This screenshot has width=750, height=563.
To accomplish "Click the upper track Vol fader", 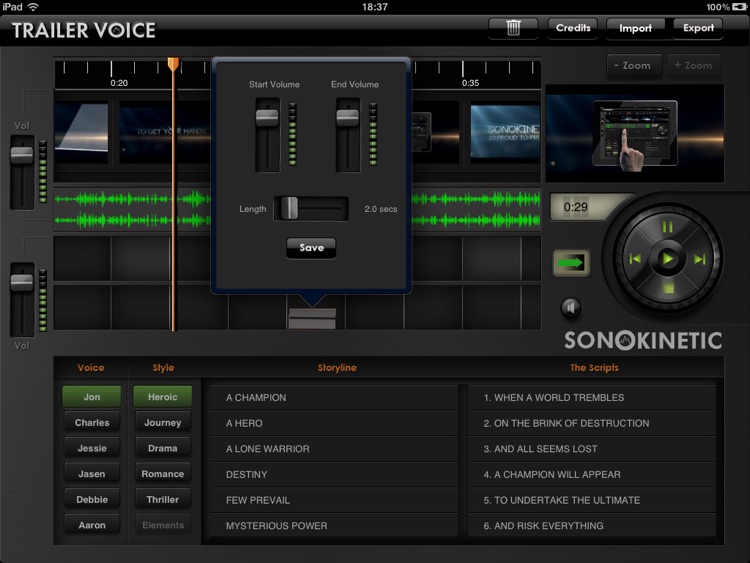I will tap(22, 155).
